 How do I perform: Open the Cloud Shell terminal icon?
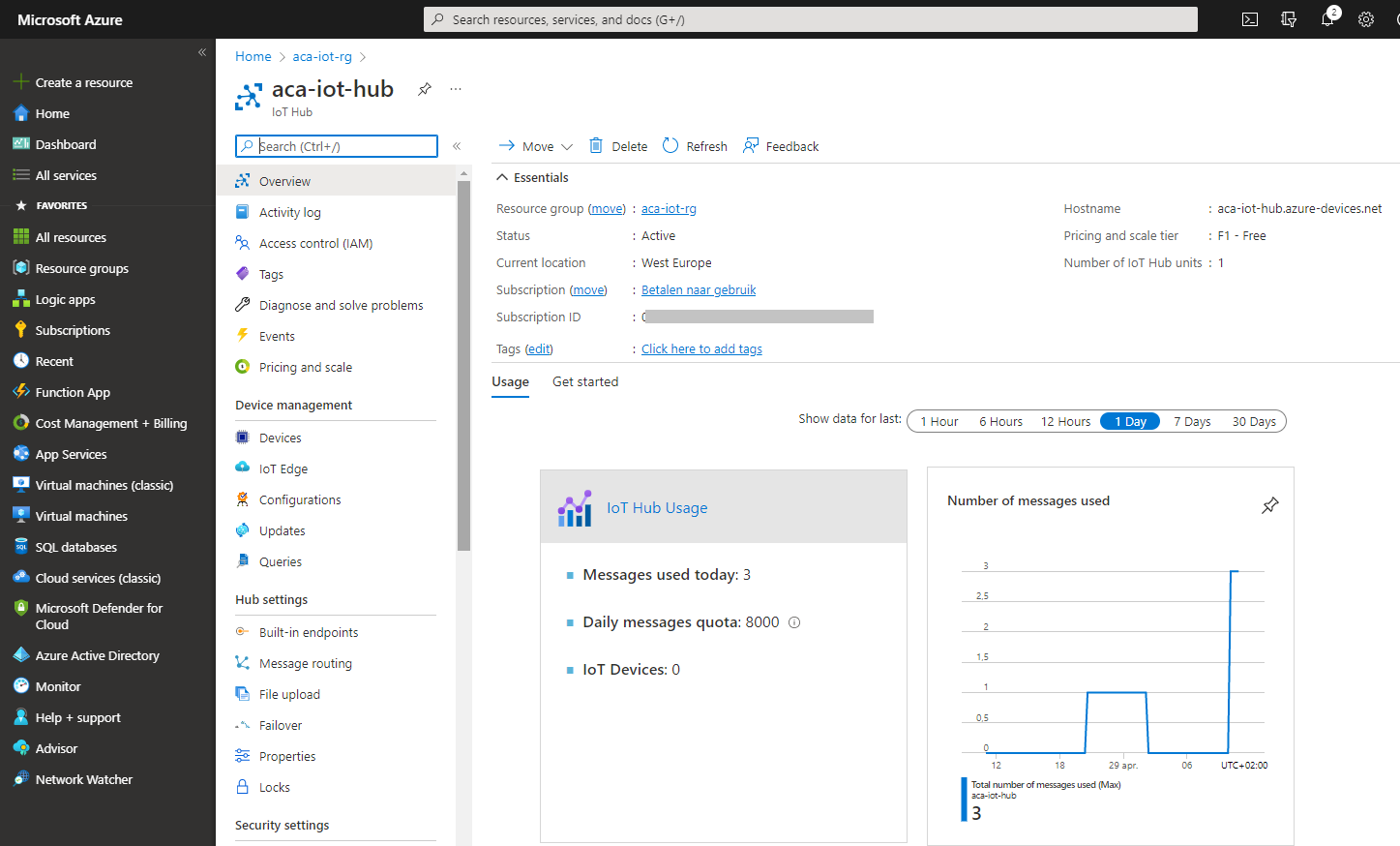(1249, 18)
